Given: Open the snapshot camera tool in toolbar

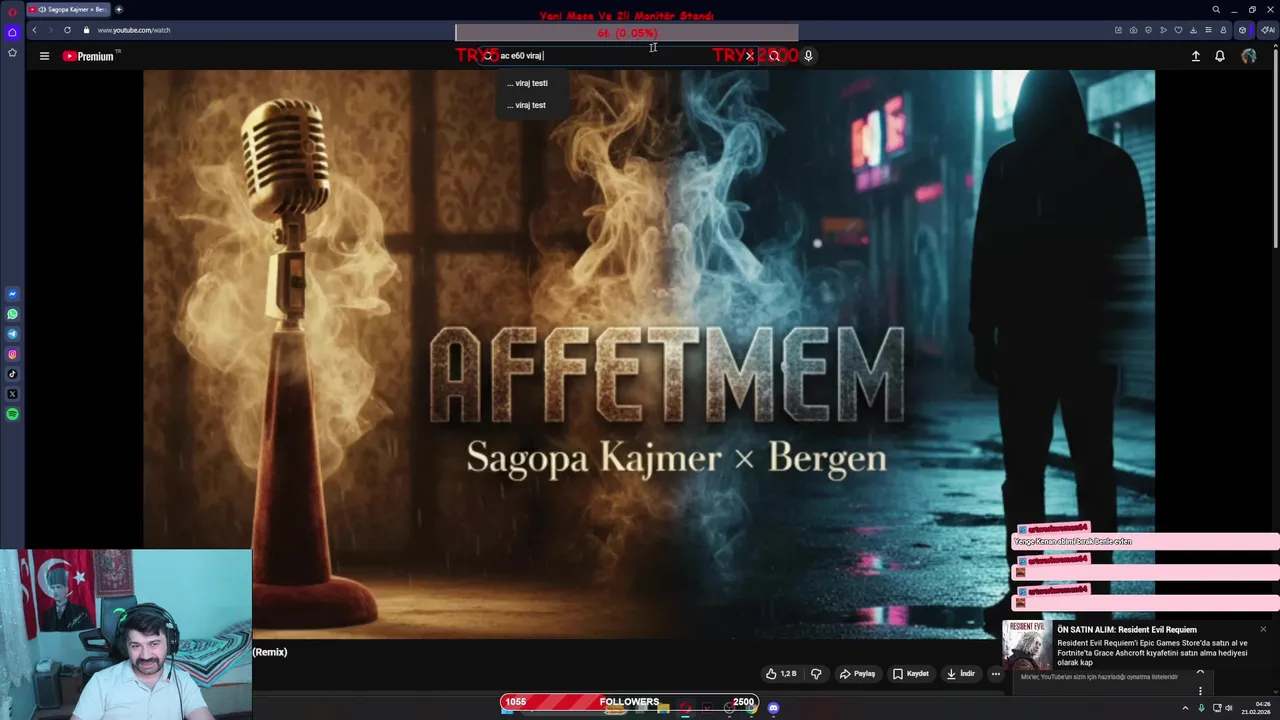Looking at the screenshot, I should (x=1133, y=30).
